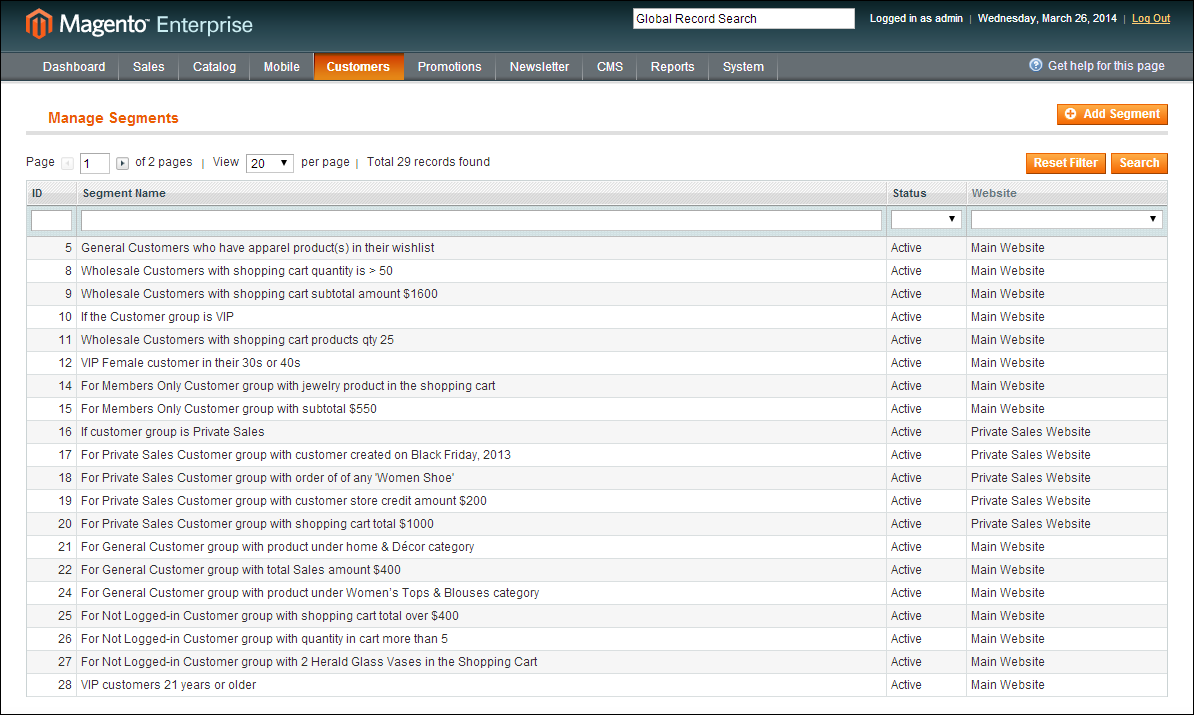
Task: Open Wholesale segment with subtotal amount $1600
Action: click(x=596, y=294)
